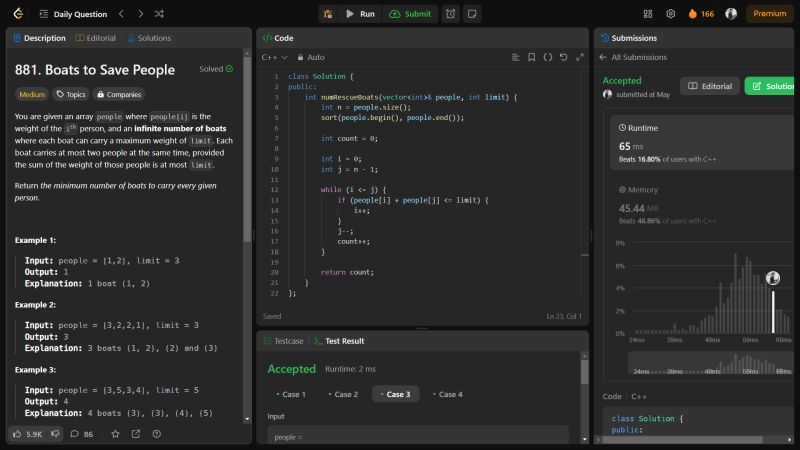Screen dimensions: 800x450
Task: Expand code editor to fullscreen
Action: pyautogui.click(x=580, y=57)
